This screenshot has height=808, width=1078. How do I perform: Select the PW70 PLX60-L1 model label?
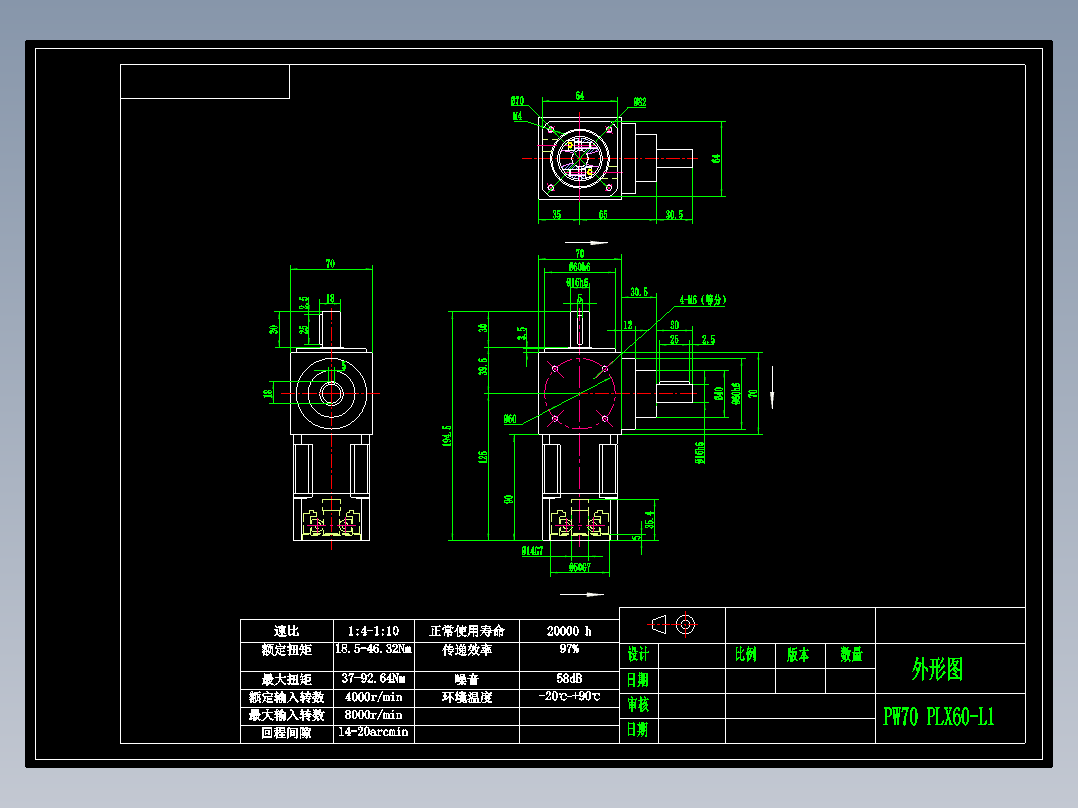point(939,714)
